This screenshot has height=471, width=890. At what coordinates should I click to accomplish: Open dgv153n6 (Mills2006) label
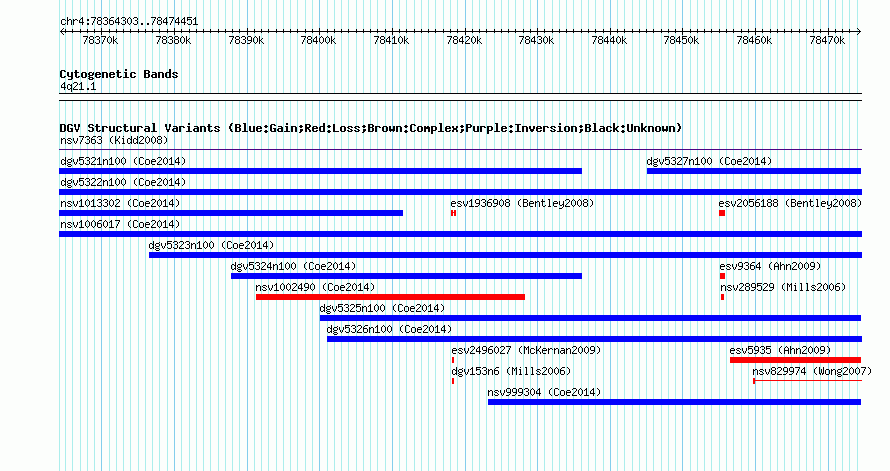pyautogui.click(x=511, y=371)
